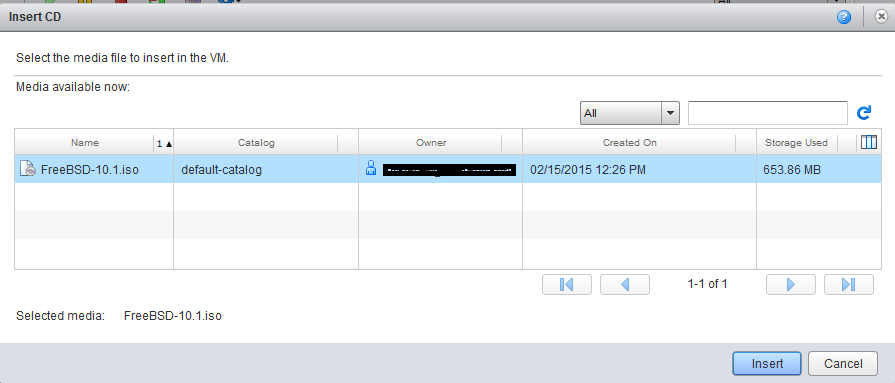This screenshot has width=895, height=383.
Task: Sort by the Catalog column header
Action: click(256, 143)
